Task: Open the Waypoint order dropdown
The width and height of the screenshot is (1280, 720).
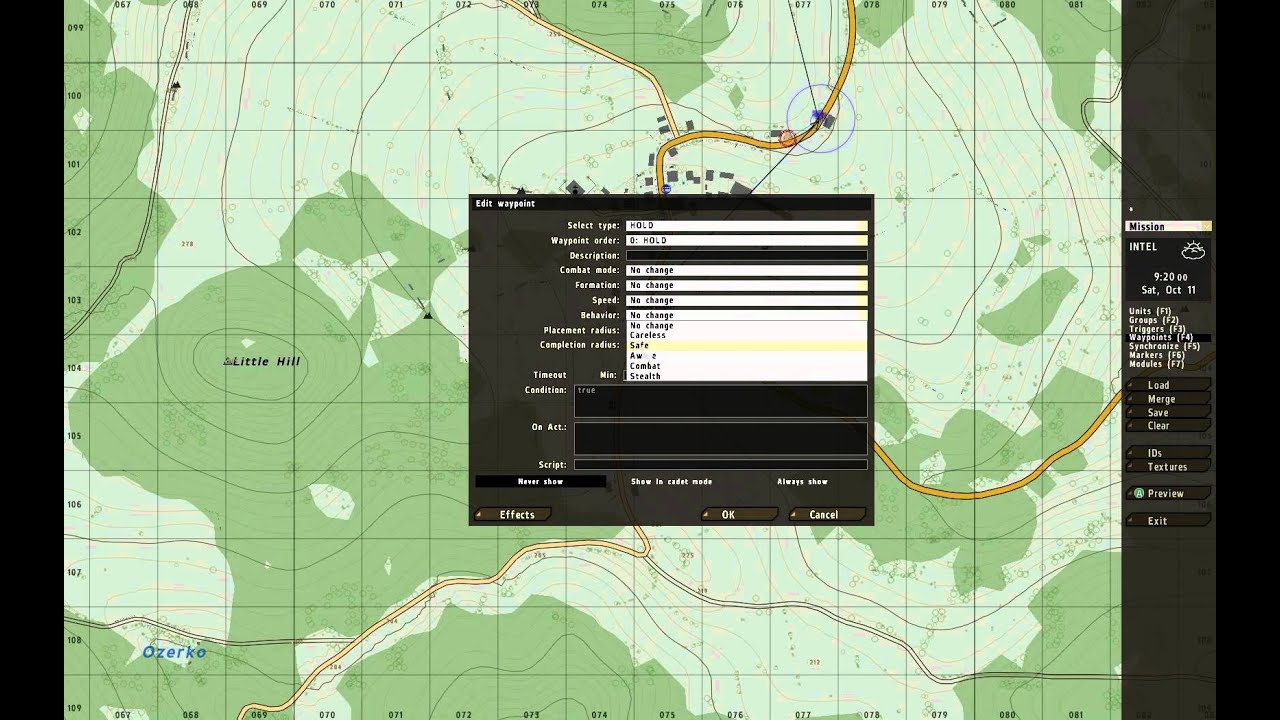Action: pyautogui.click(x=747, y=240)
